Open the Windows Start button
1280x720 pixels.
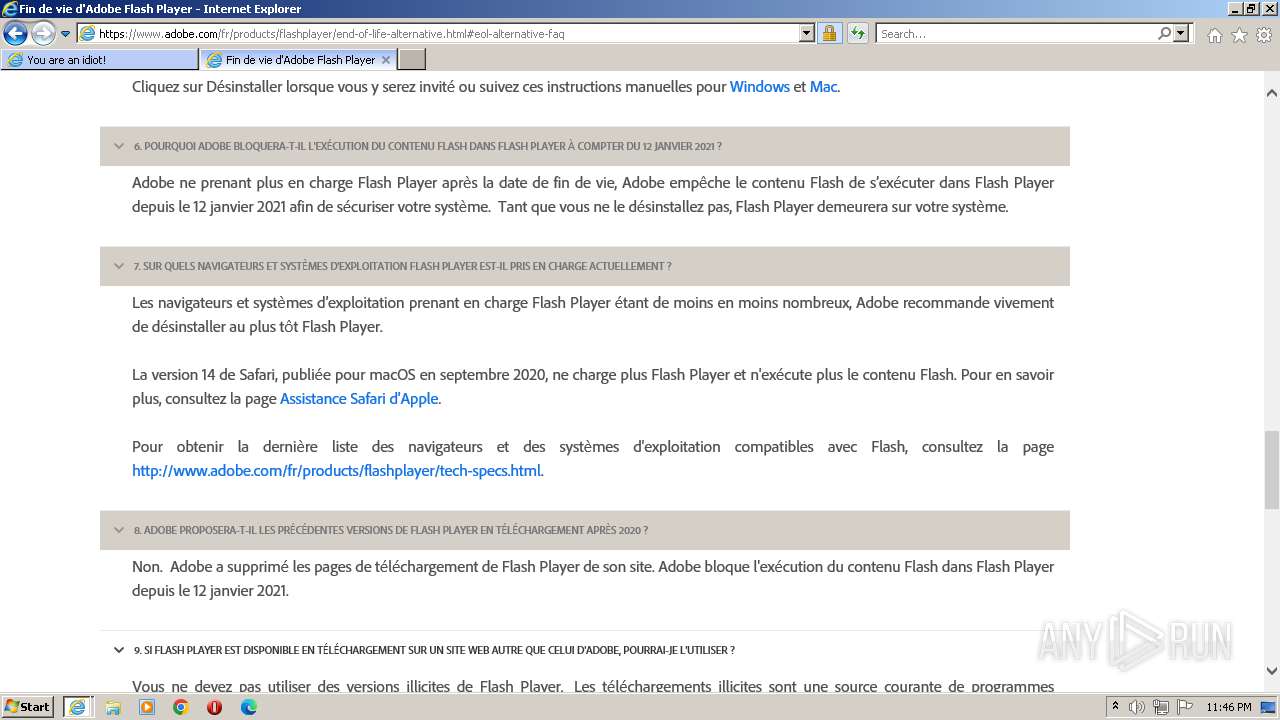(28, 707)
